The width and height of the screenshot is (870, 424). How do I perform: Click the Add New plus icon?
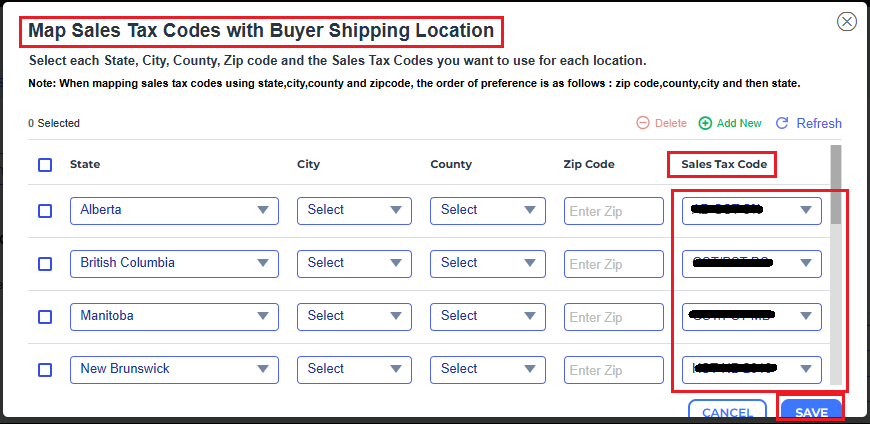[x=705, y=123]
